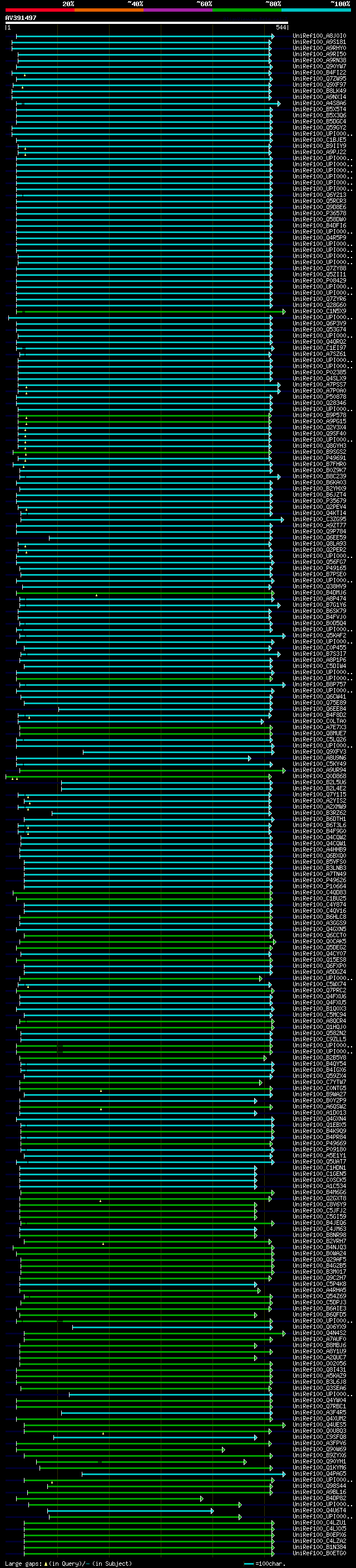
Task: Open hit UniRef100_A9S181
Action: click(319, 42)
